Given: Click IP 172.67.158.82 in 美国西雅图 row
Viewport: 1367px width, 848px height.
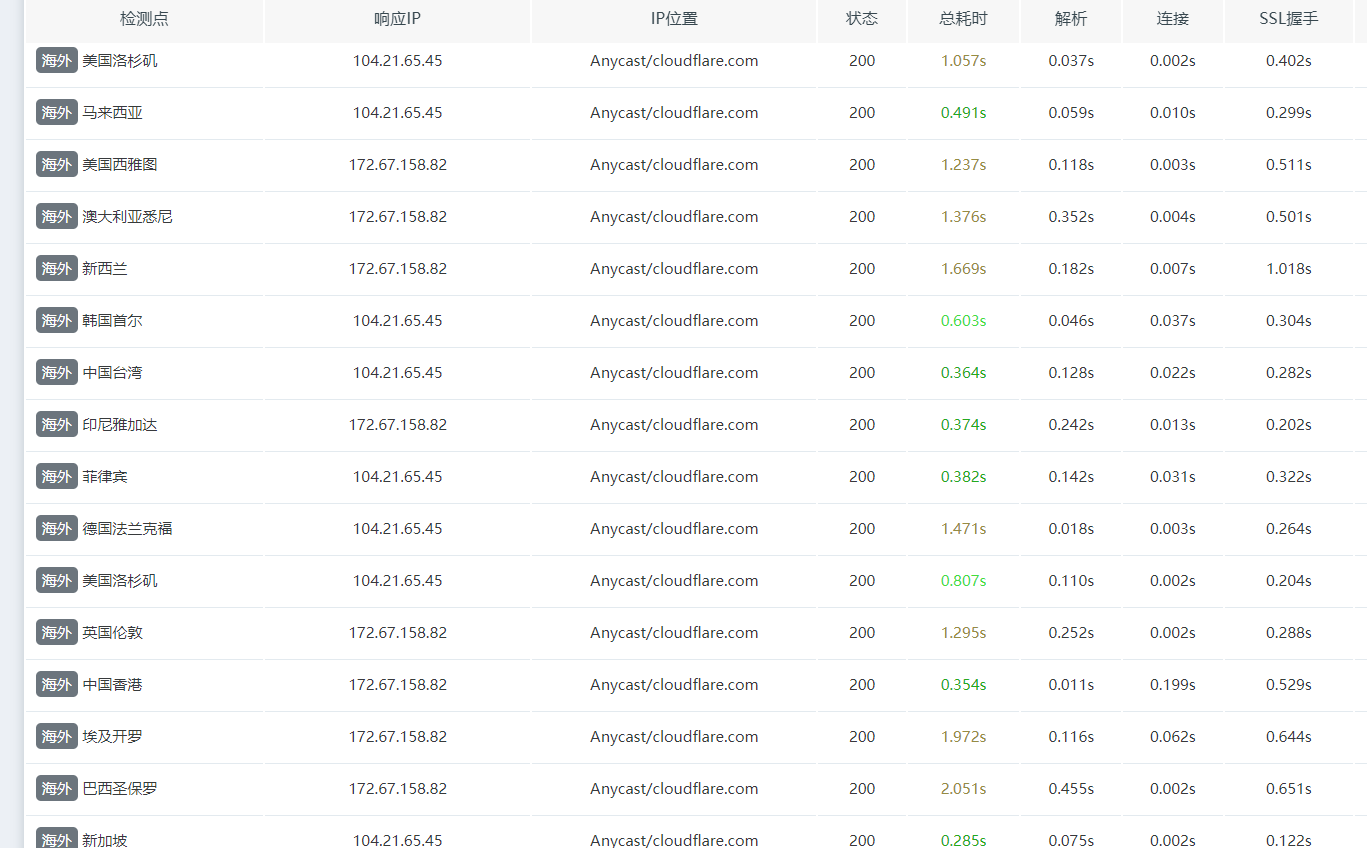Looking at the screenshot, I should coord(397,165).
